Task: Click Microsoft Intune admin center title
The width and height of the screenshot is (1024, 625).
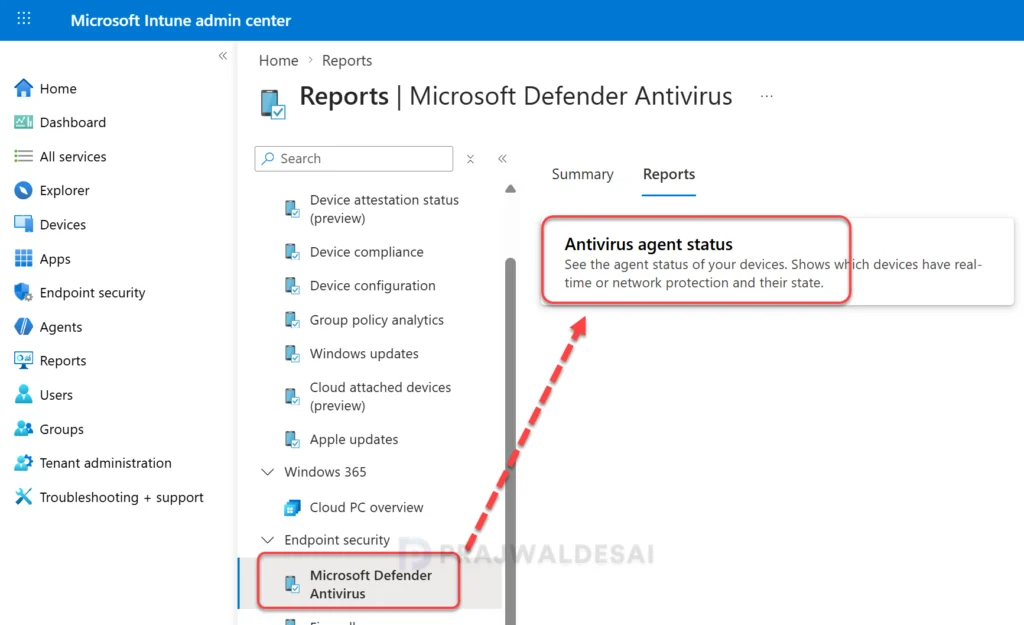Action: pos(181,20)
